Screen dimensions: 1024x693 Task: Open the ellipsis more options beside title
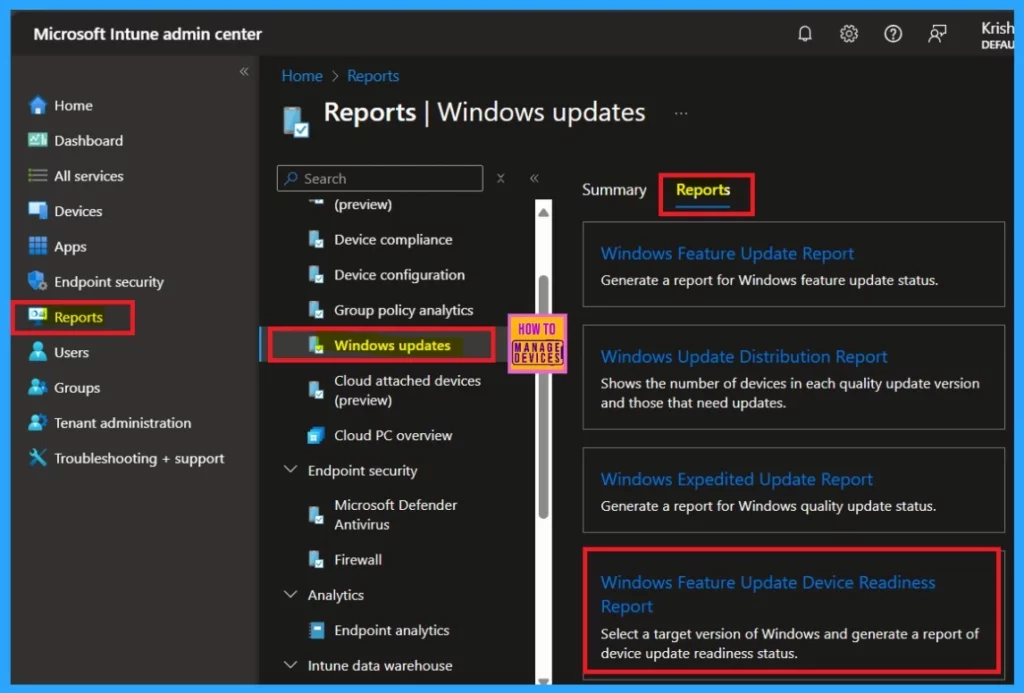pos(681,113)
